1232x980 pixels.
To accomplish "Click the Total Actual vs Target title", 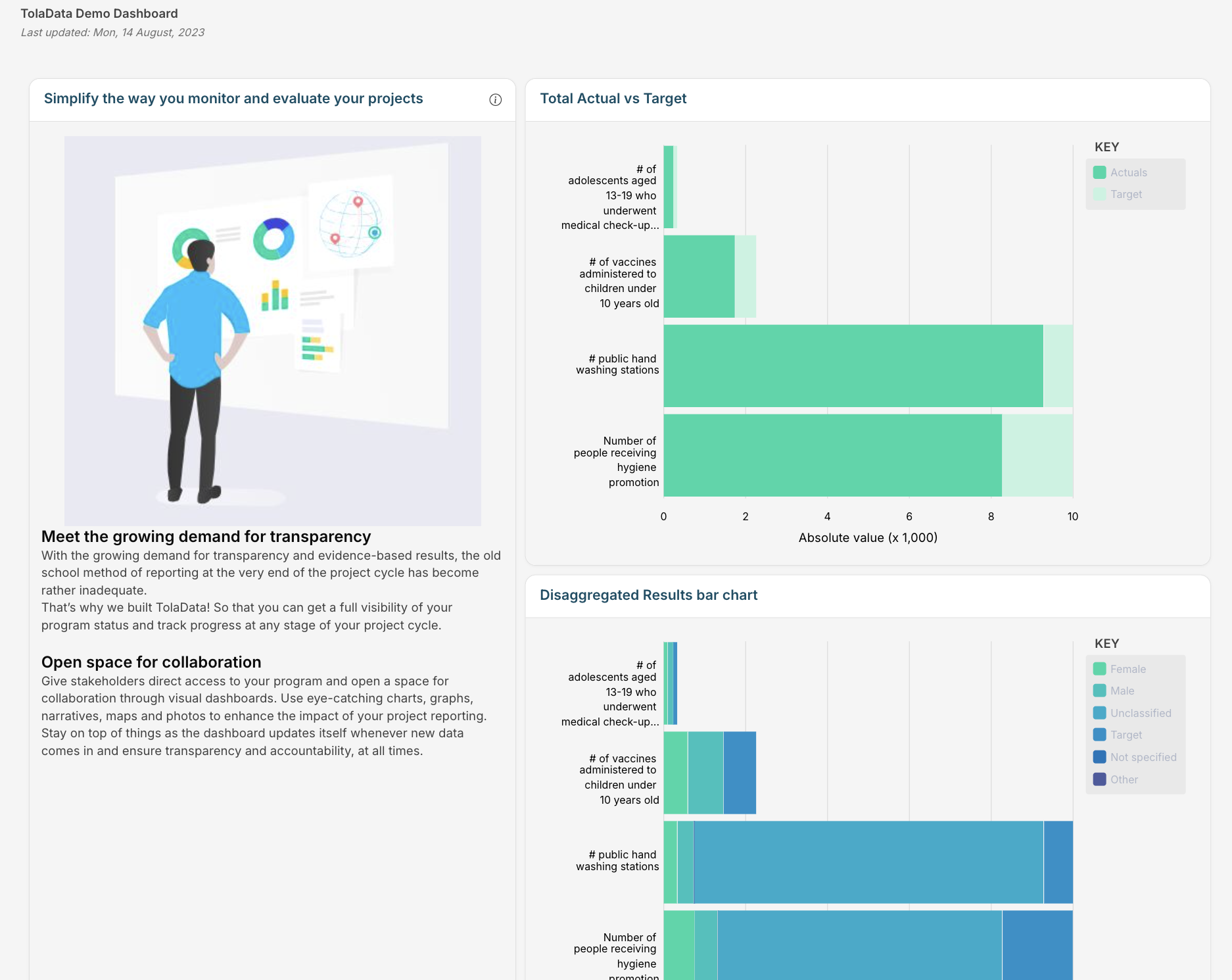I will tap(613, 99).
